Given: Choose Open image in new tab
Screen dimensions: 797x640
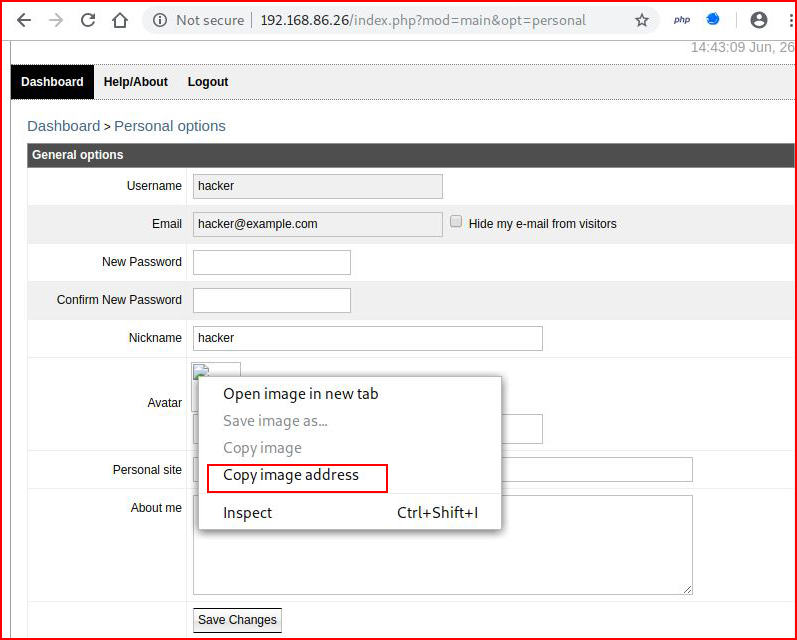Looking at the screenshot, I should click(x=301, y=394).
